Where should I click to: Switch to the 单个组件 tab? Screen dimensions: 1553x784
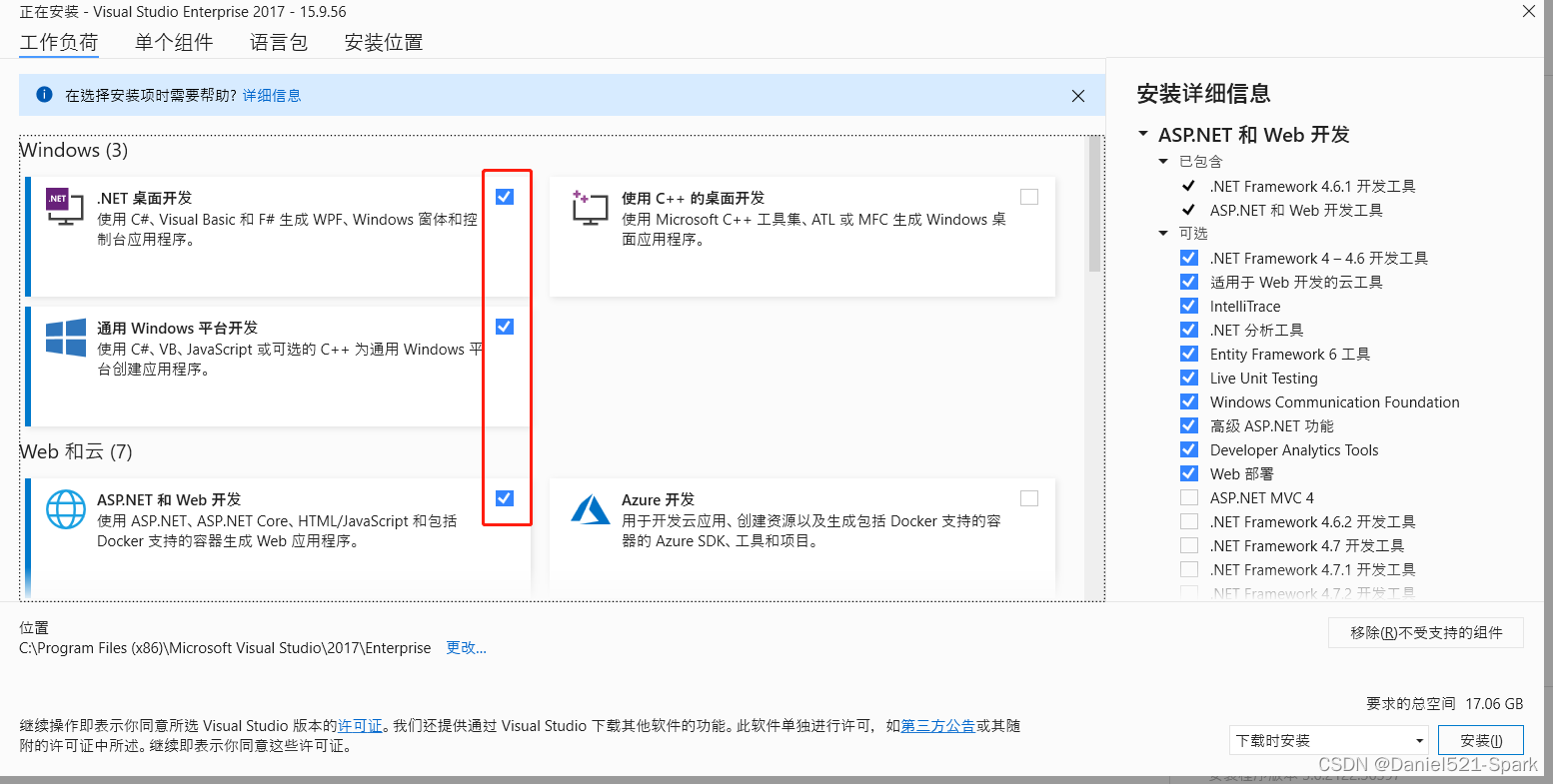click(x=174, y=42)
